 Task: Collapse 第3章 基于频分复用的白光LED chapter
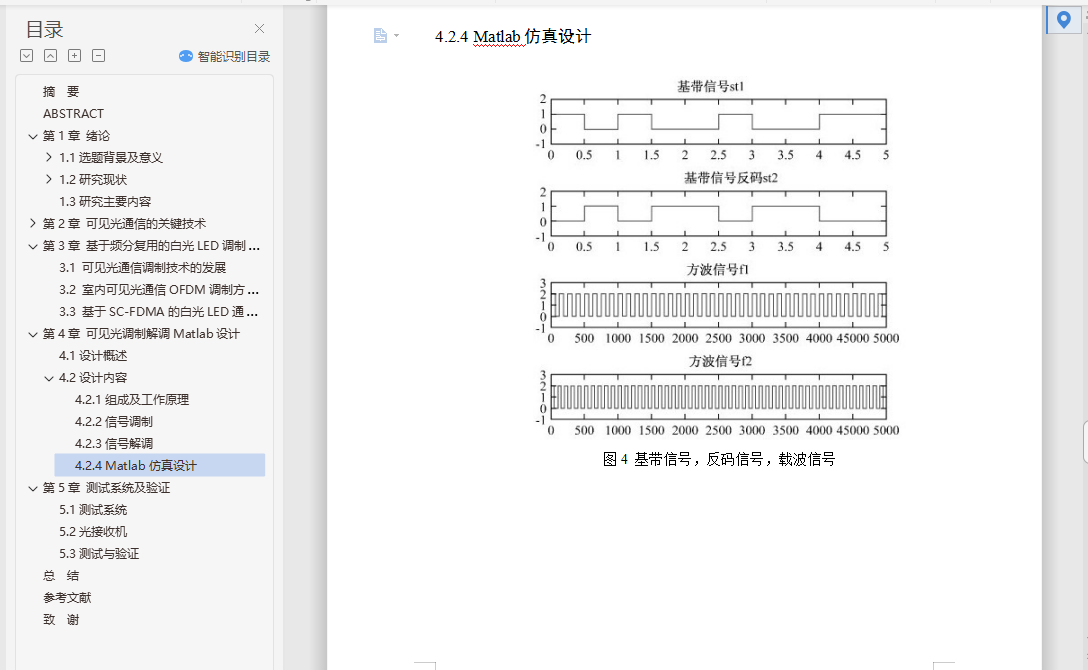click(33, 246)
